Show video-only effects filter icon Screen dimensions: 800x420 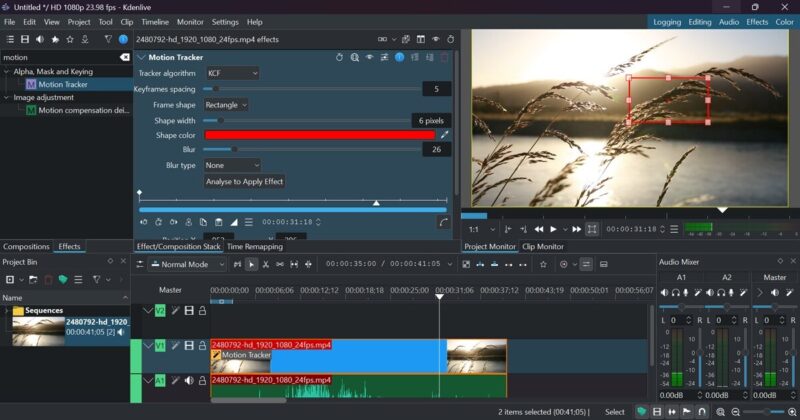(24, 39)
